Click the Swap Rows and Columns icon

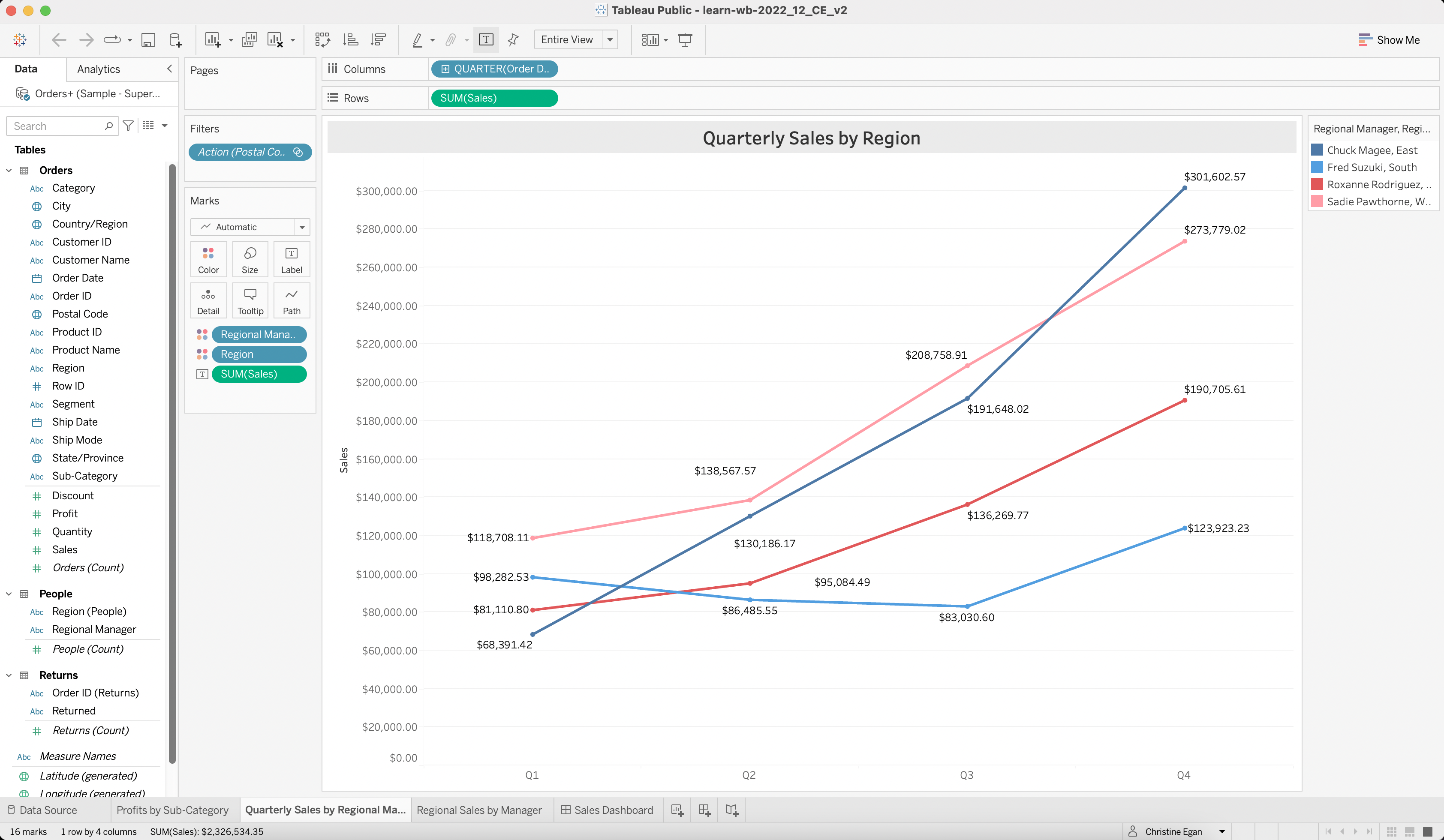point(322,39)
